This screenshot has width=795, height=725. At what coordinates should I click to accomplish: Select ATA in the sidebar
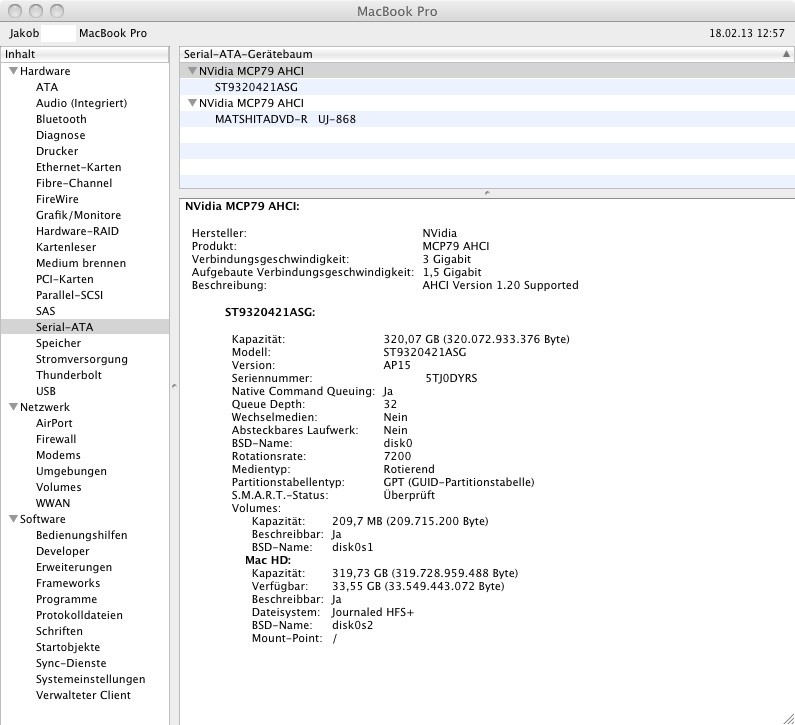pos(47,87)
